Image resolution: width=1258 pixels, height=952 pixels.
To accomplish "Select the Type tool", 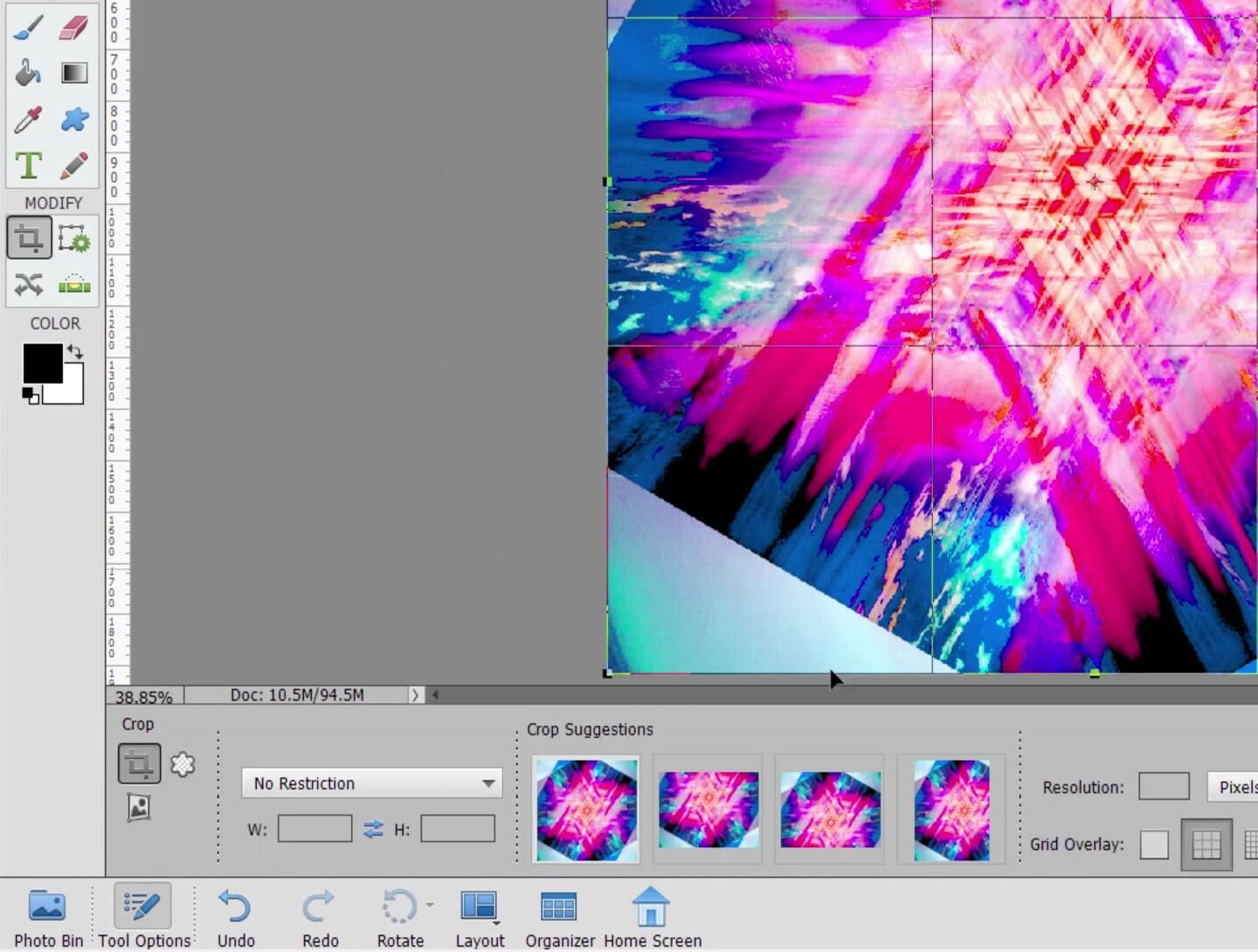I will pos(29,165).
